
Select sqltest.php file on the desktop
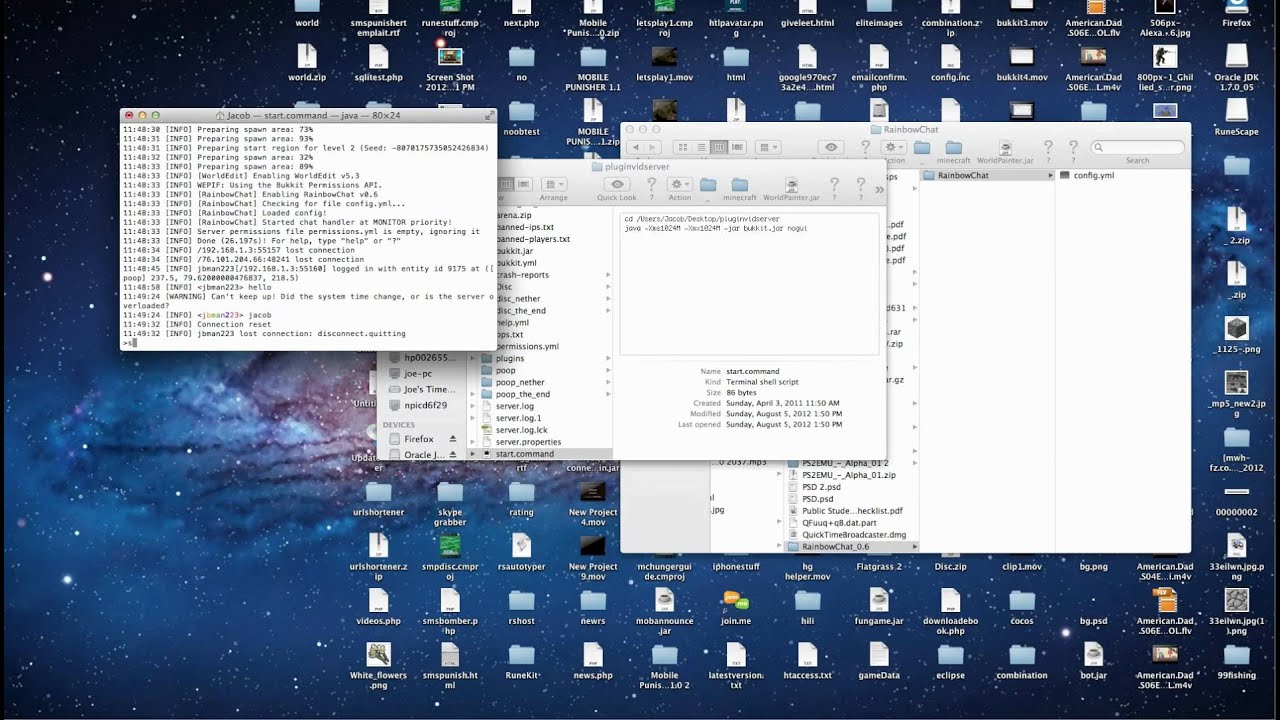(x=378, y=64)
